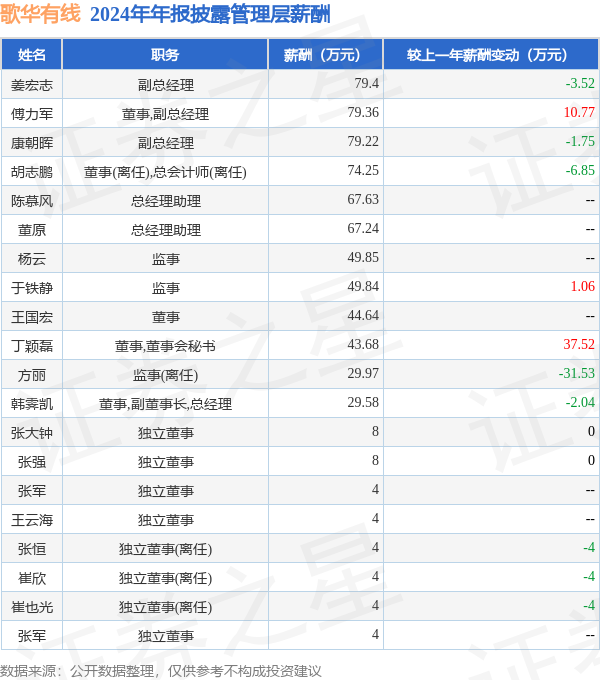Click salary change -2.04

[580, 402]
